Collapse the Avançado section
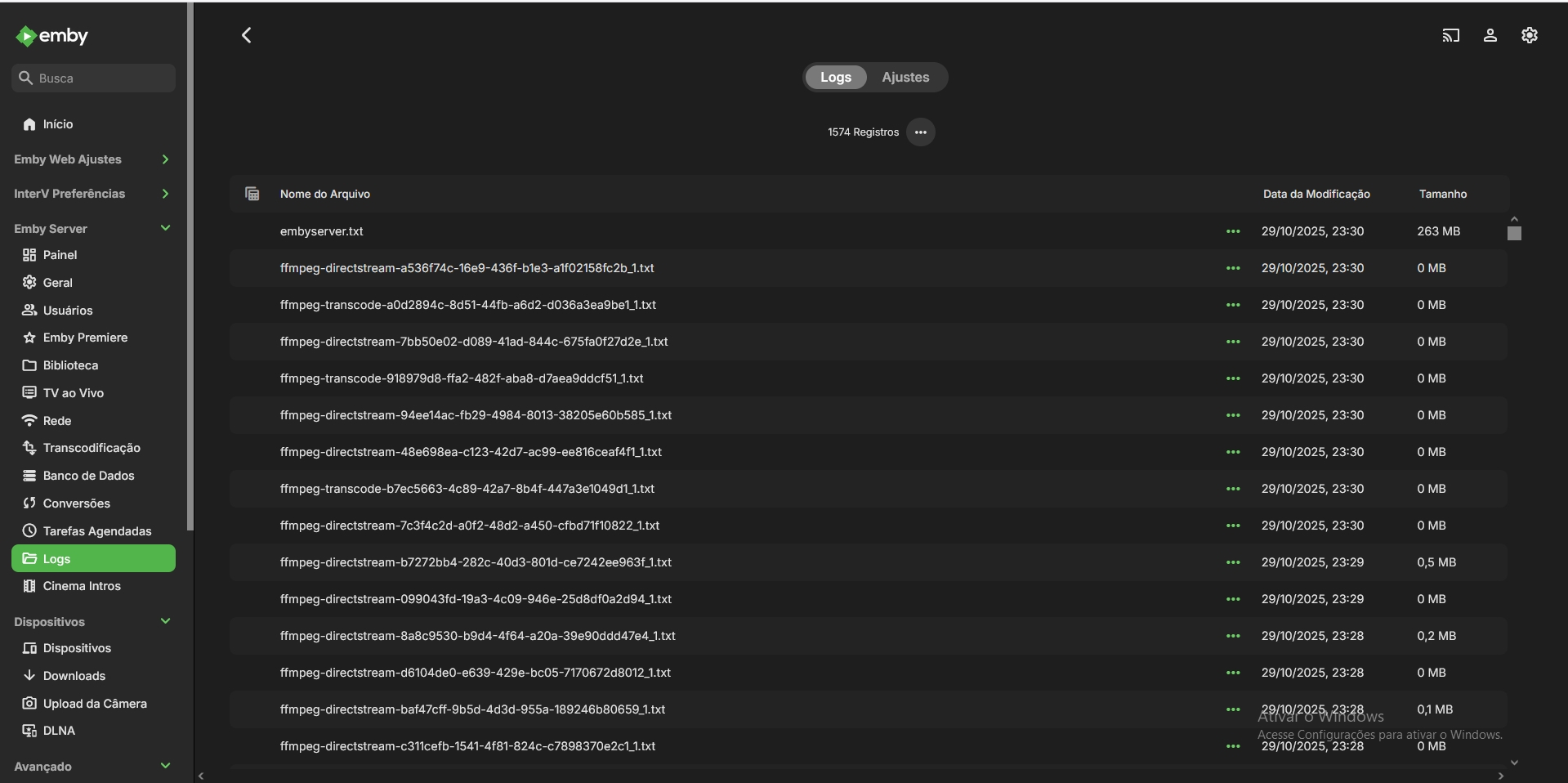 93,767
